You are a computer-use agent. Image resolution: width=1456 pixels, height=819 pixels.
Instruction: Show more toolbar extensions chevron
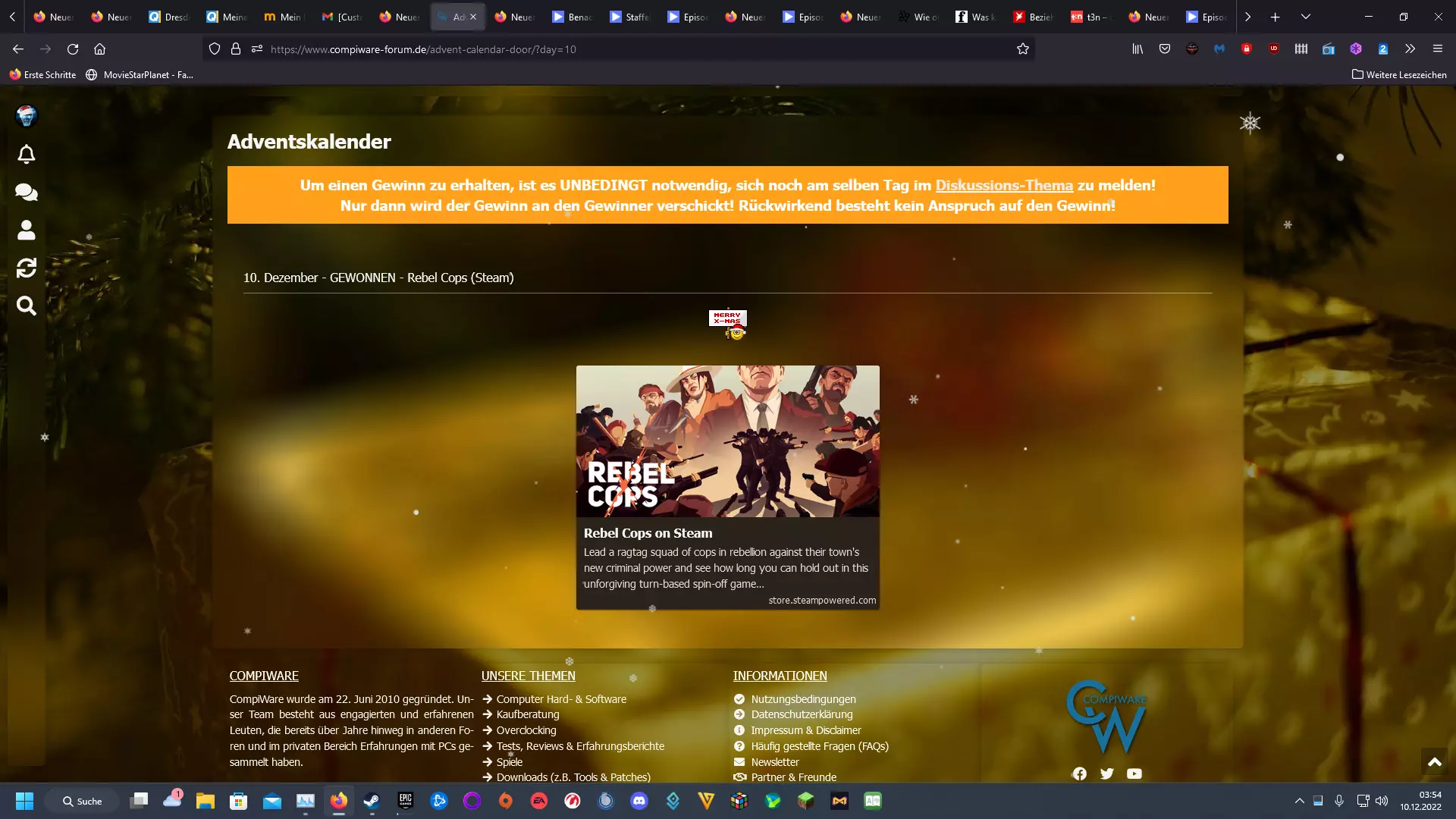pos(1410,49)
